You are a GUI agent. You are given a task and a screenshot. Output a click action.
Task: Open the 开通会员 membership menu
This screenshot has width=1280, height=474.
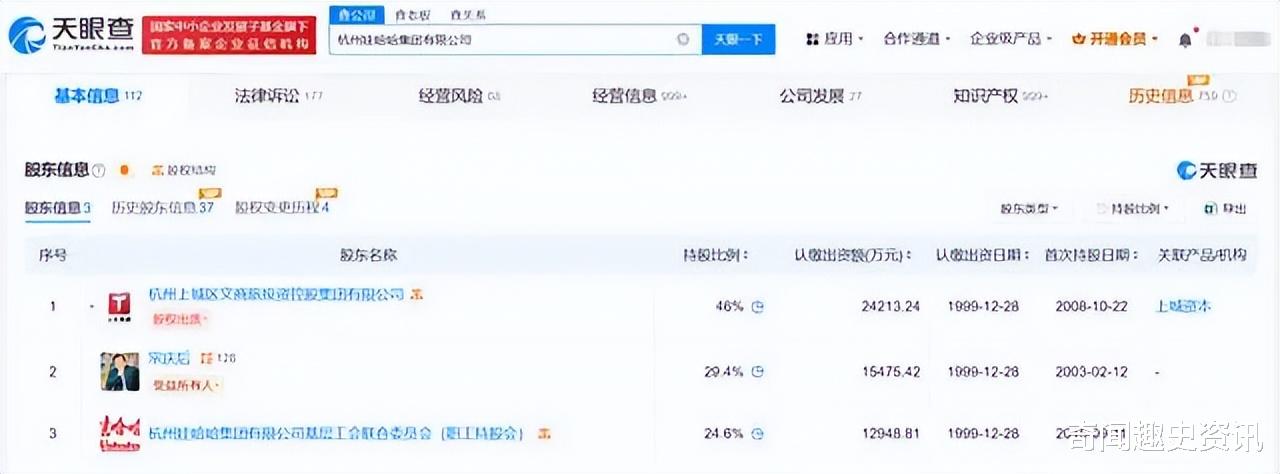(x=1114, y=39)
